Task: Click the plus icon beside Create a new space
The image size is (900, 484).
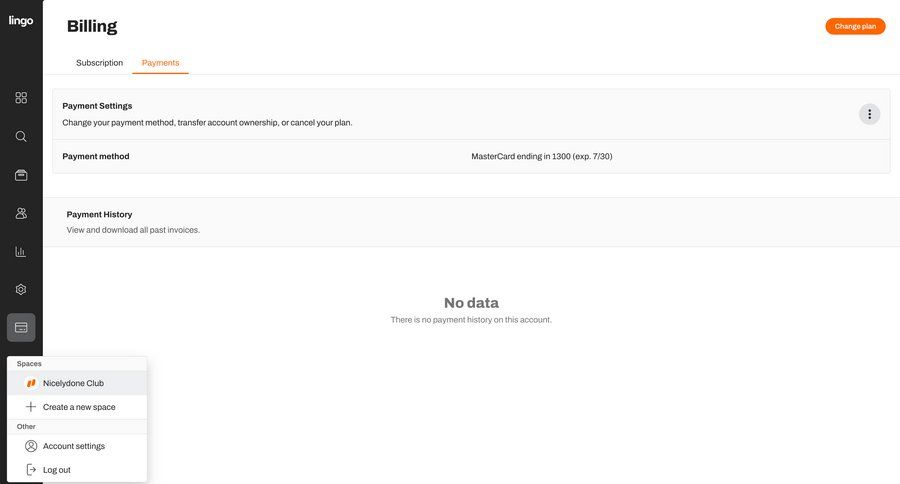Action: tap(31, 406)
